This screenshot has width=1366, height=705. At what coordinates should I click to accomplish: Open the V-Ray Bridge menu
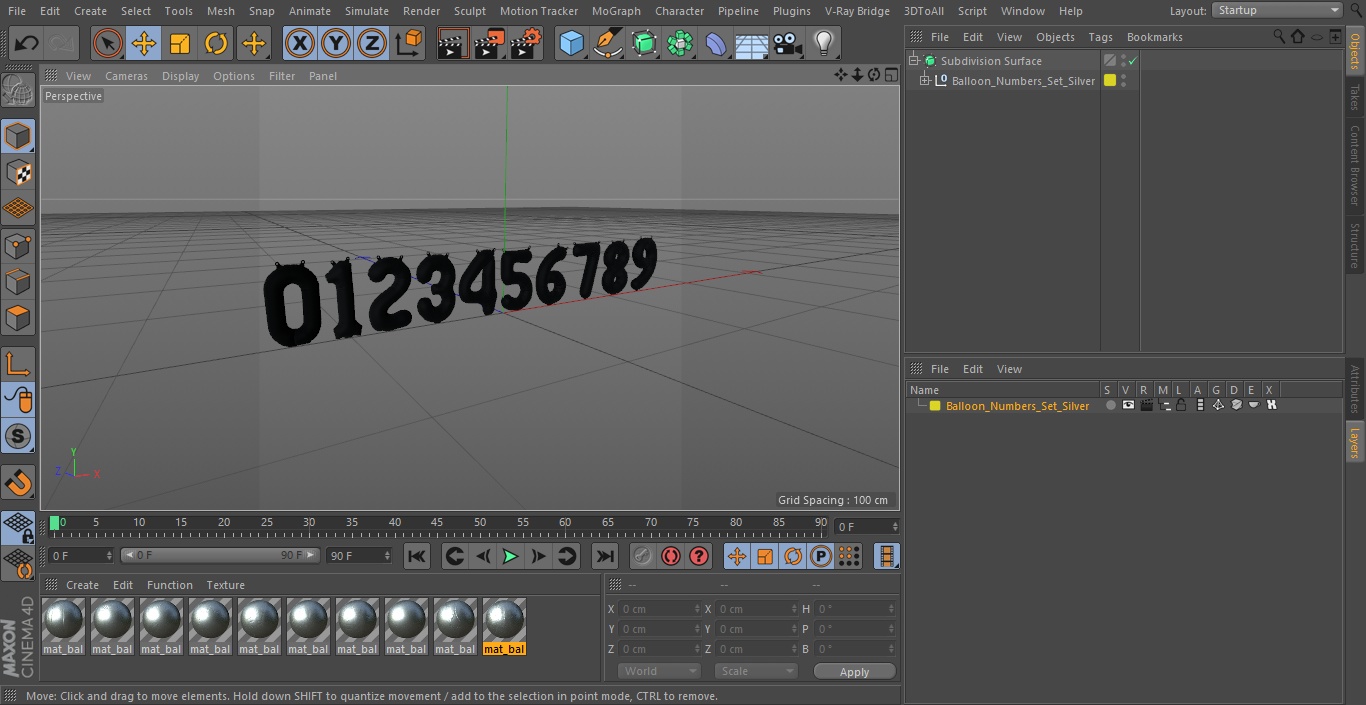click(x=857, y=11)
